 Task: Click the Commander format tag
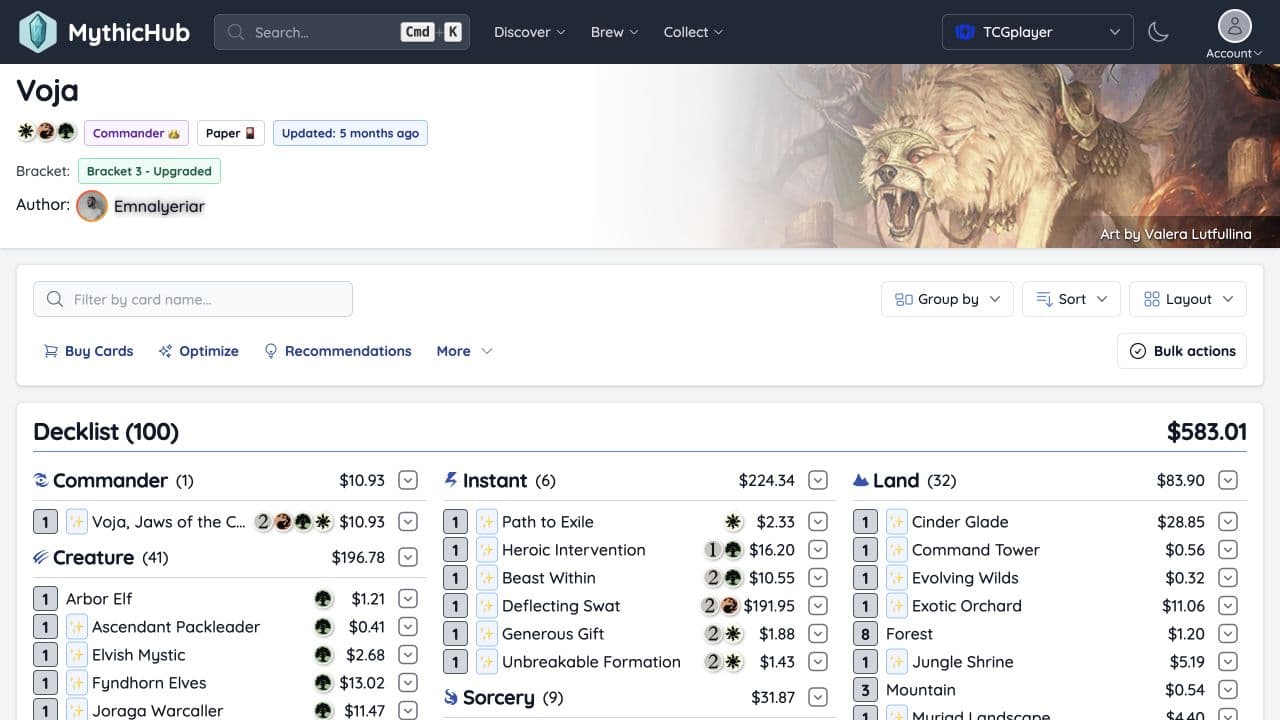click(x=136, y=133)
